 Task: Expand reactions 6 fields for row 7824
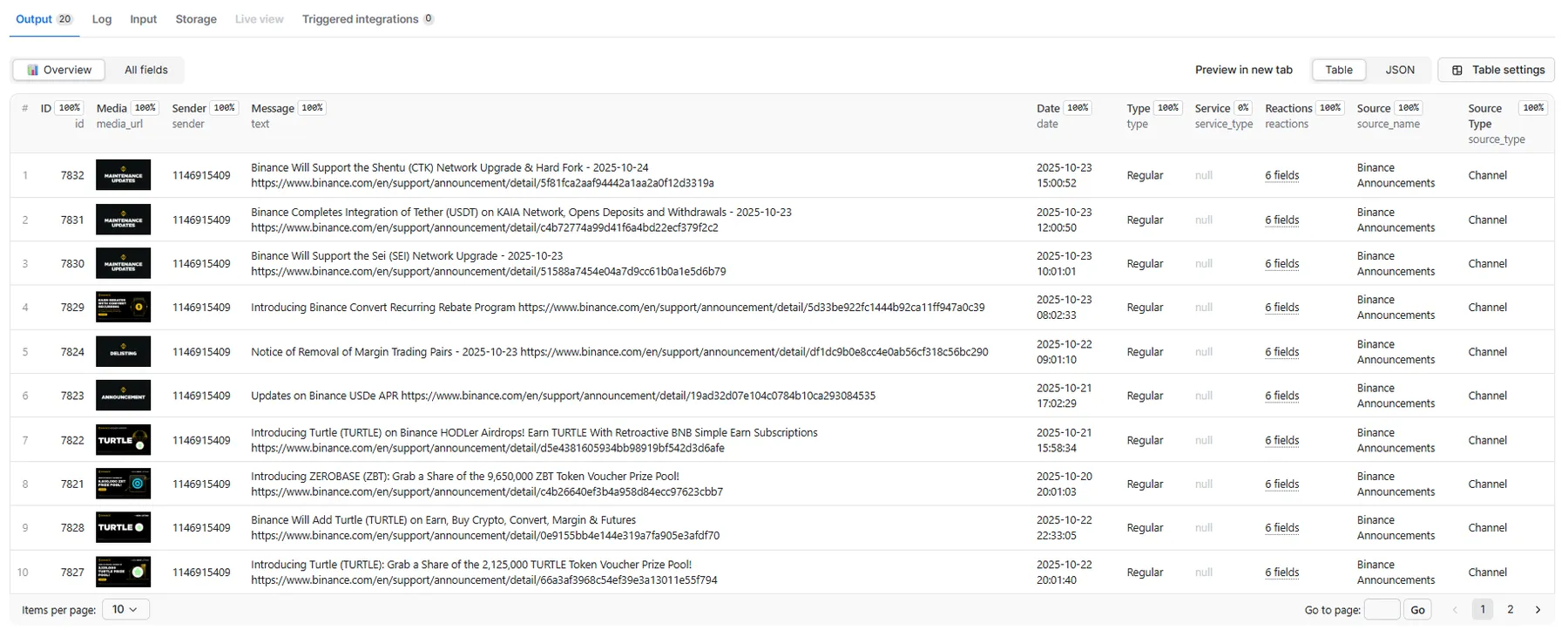(1281, 352)
